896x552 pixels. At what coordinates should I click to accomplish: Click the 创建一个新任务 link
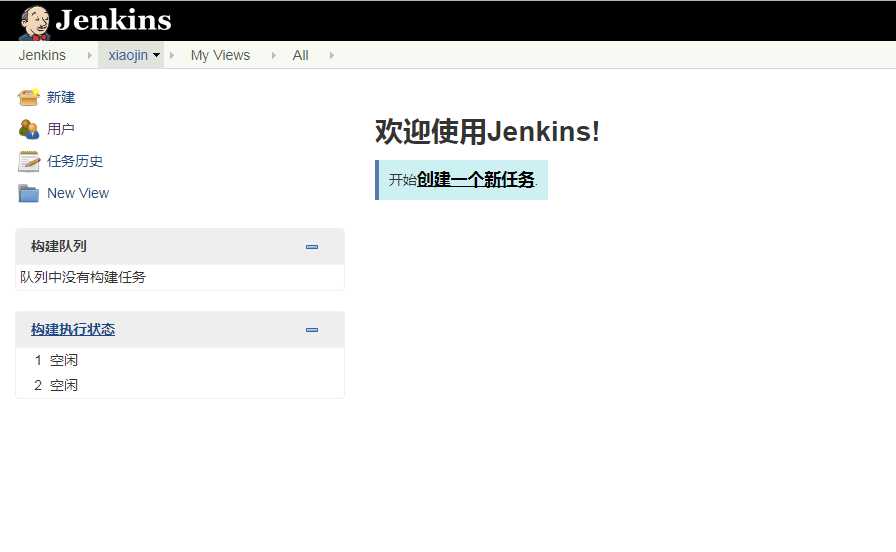(475, 180)
